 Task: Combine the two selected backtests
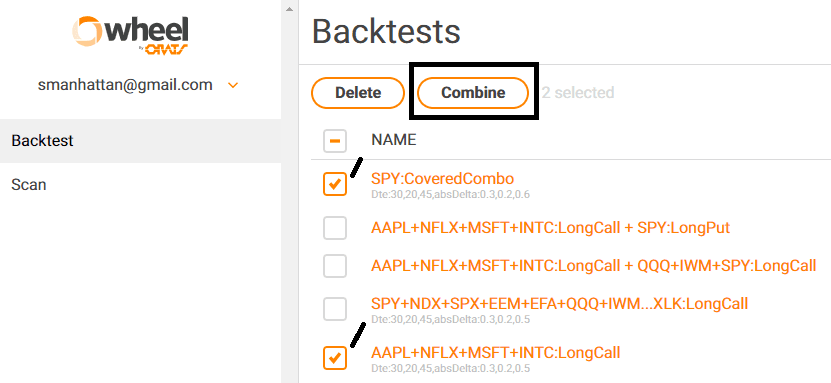[473, 93]
